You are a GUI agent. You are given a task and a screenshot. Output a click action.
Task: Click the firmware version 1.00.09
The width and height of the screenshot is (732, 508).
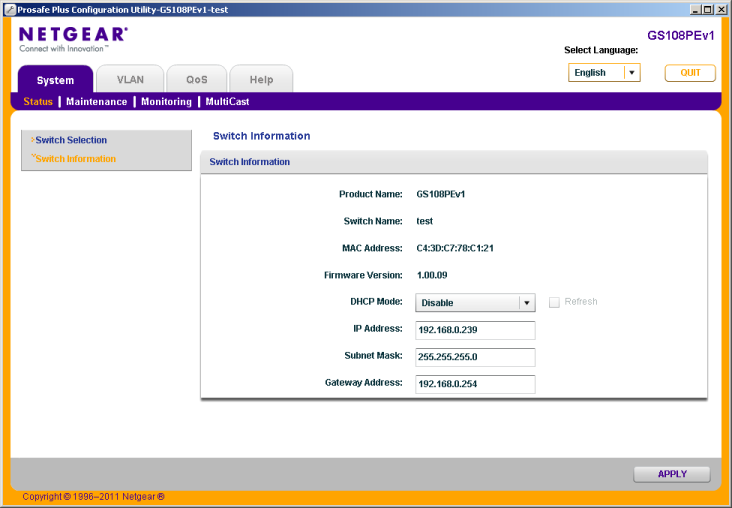(432, 275)
